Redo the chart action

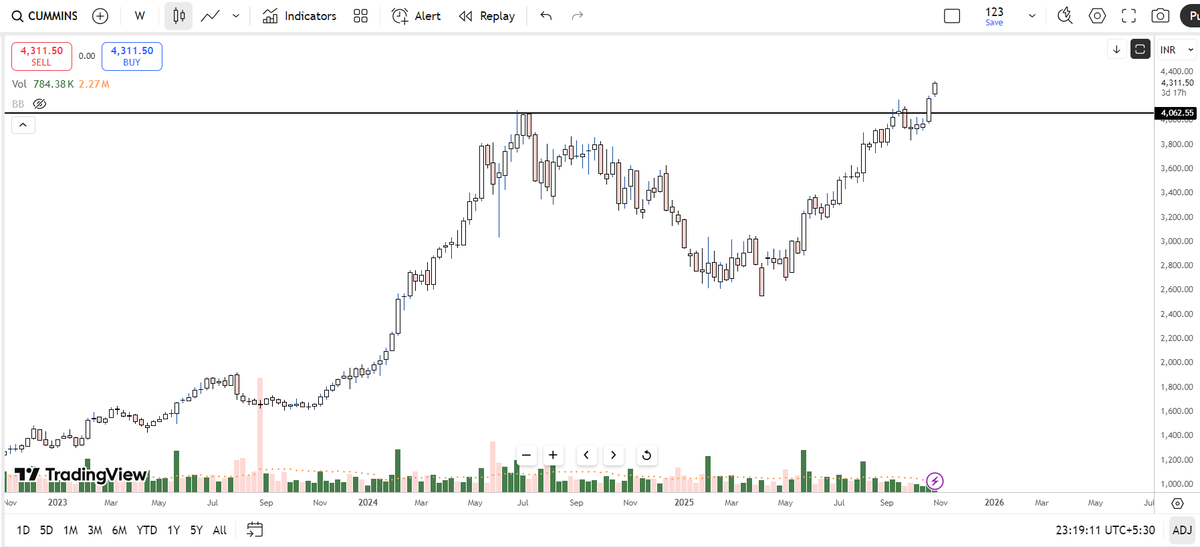[577, 16]
